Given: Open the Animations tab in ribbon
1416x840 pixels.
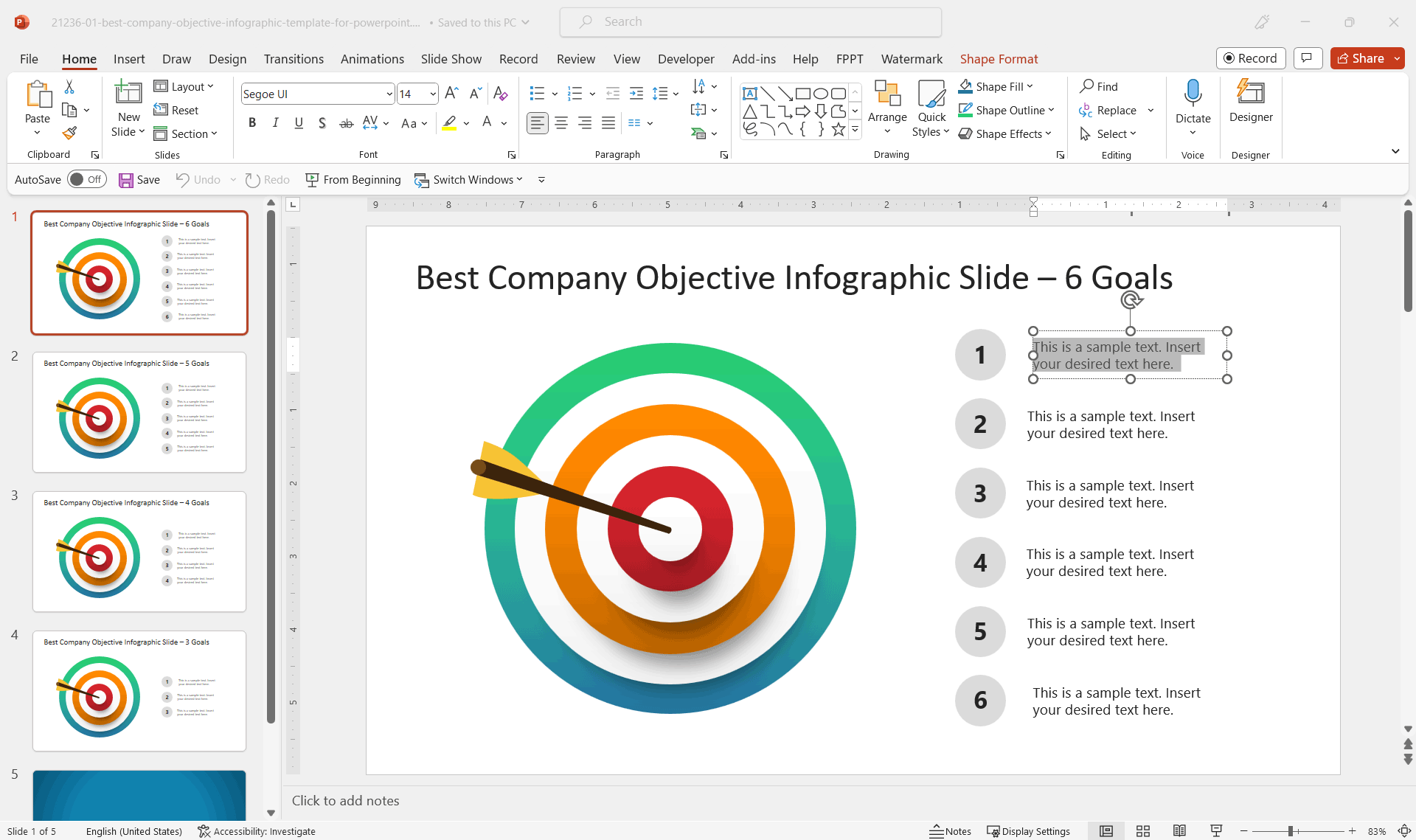Looking at the screenshot, I should pos(370,59).
